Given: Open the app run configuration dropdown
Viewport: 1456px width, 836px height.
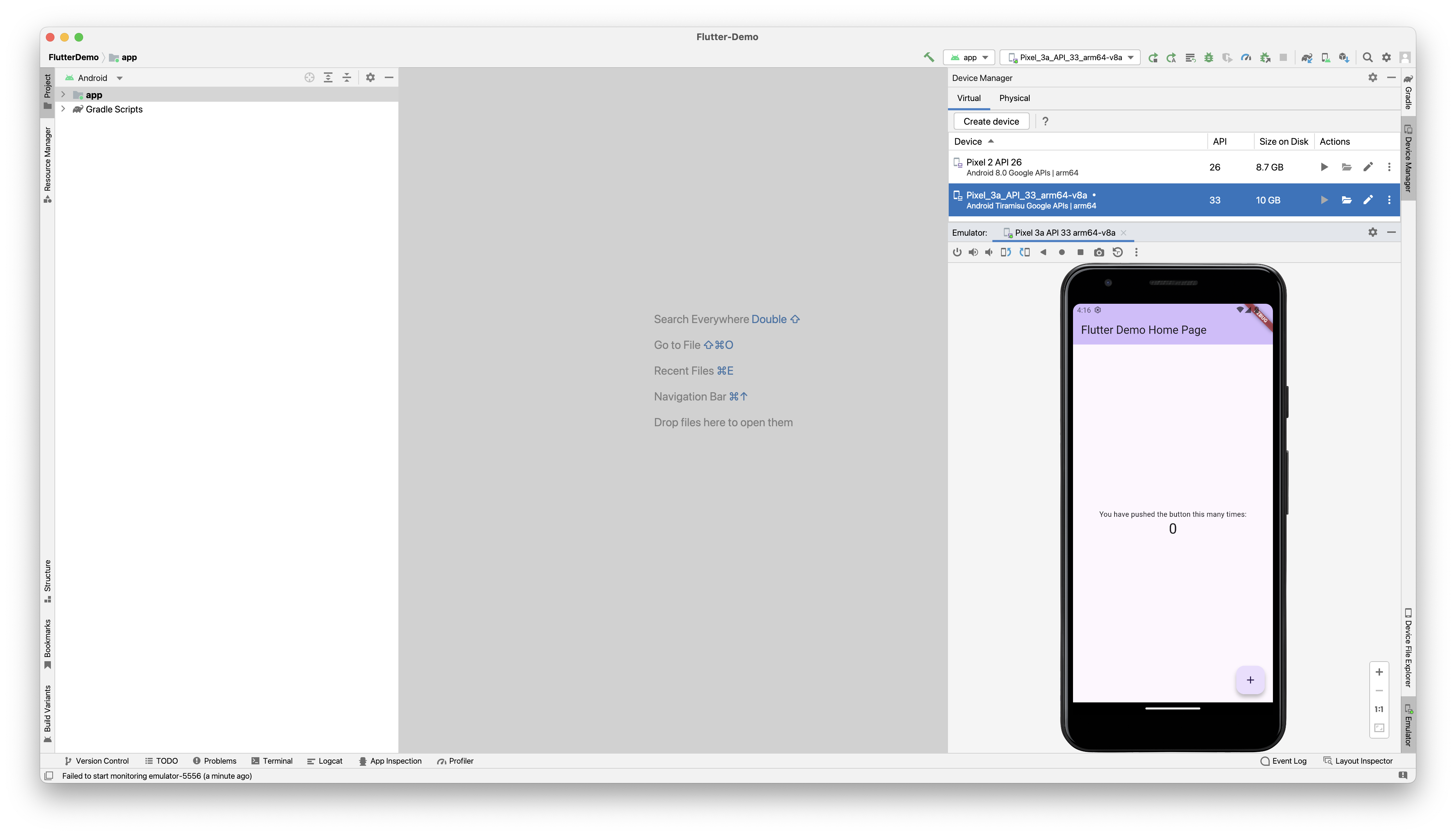Looking at the screenshot, I should click(968, 57).
